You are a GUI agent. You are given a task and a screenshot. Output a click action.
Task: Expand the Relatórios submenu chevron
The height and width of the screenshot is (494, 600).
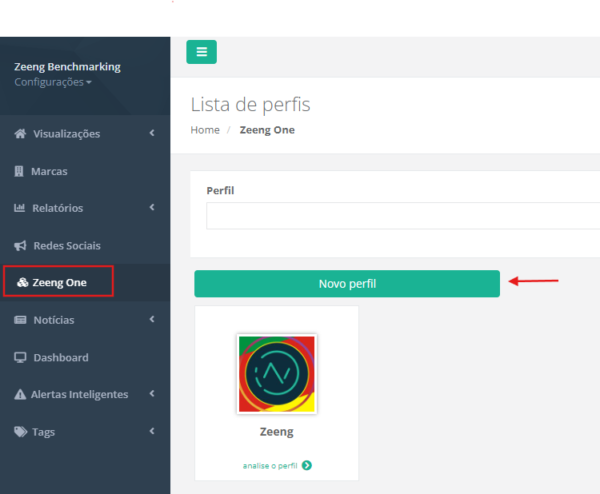[x=152, y=208]
